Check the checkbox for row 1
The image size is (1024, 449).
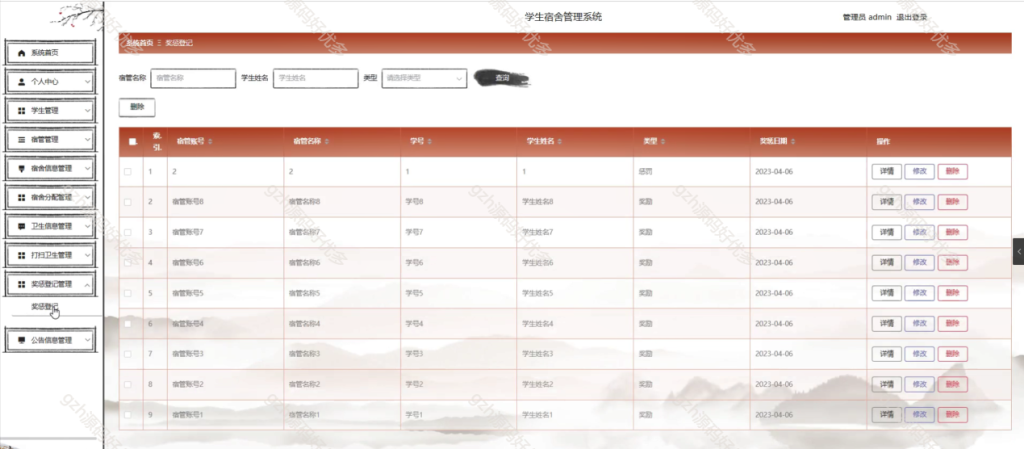(127, 172)
